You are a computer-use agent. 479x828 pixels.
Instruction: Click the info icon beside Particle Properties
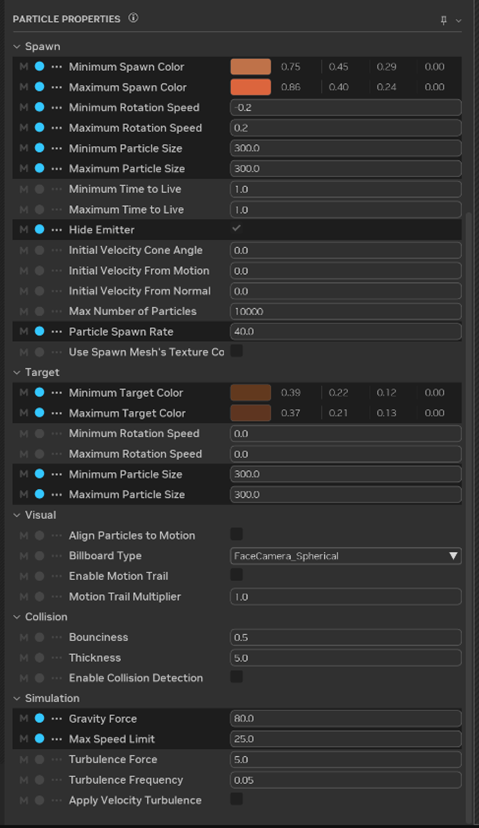(133, 18)
